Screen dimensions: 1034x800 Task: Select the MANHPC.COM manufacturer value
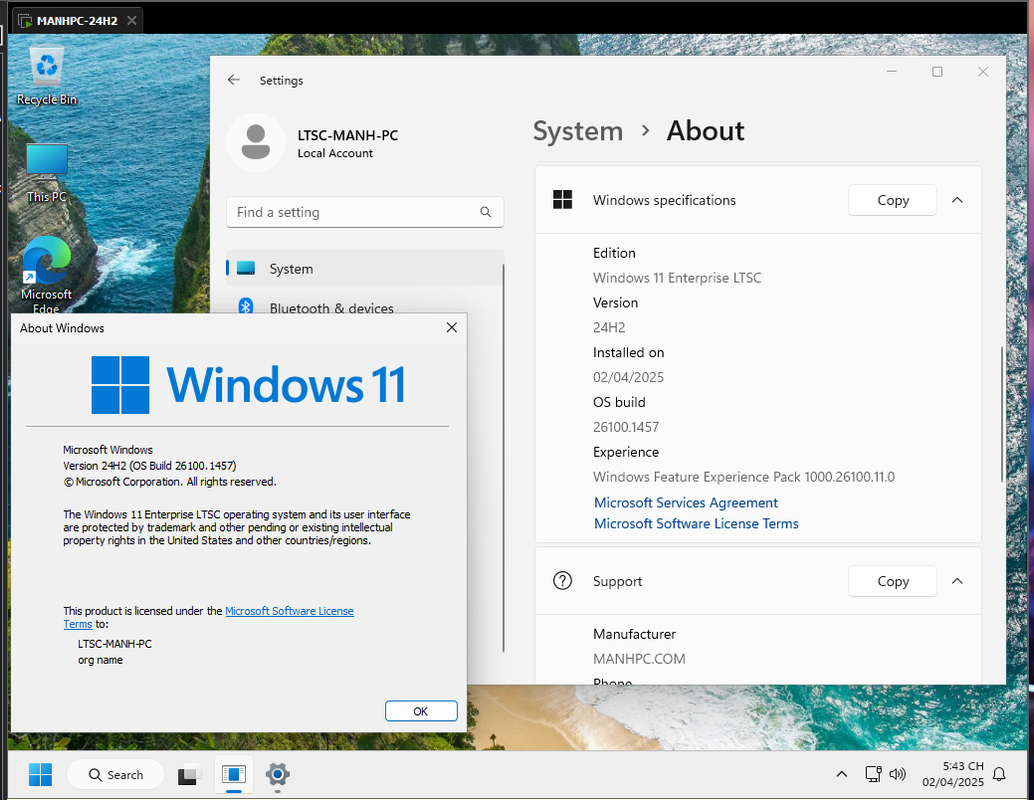pyautogui.click(x=639, y=659)
